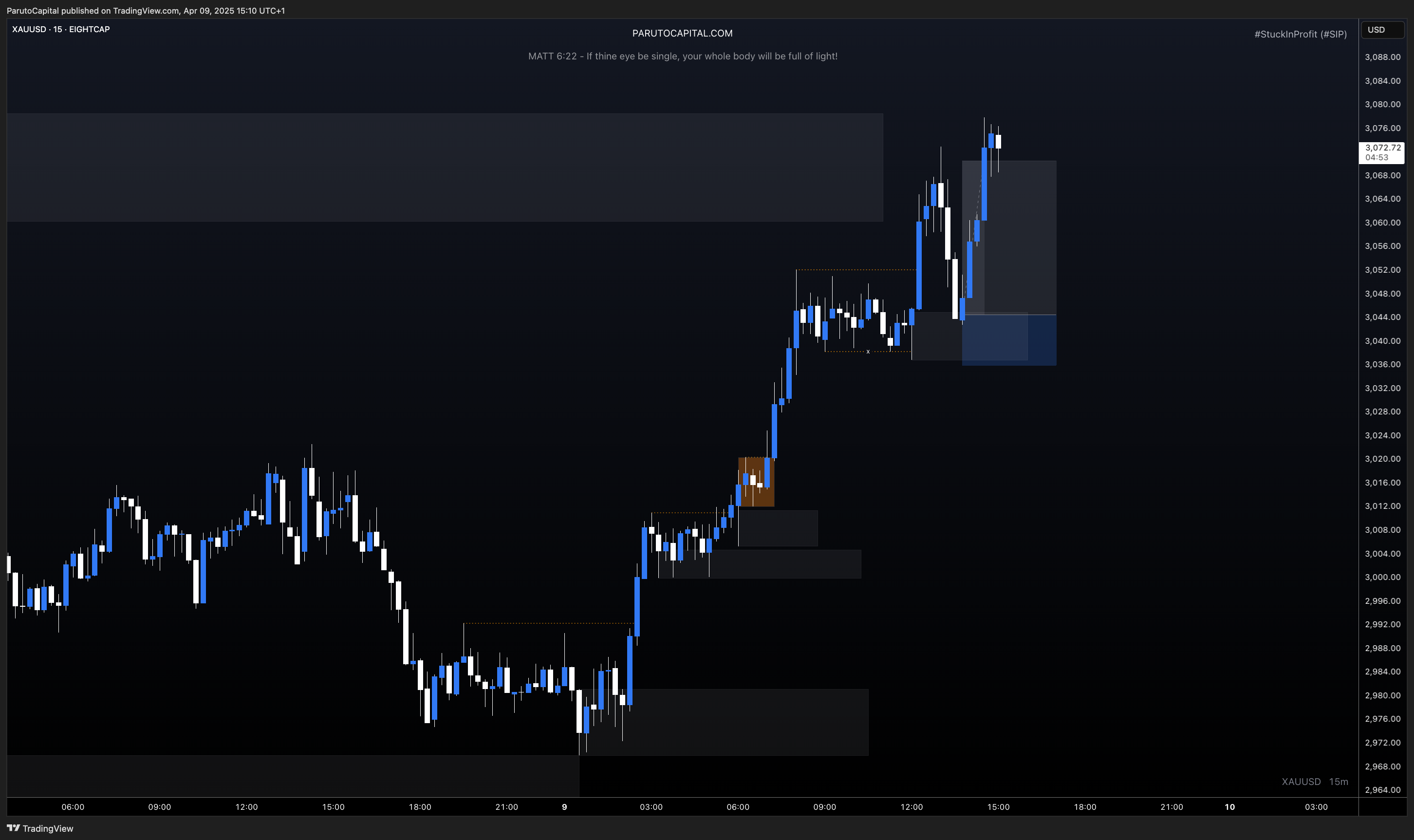This screenshot has height=840, width=1414.
Task: Click the 3,000.00 price axis label
Action: tap(1382, 577)
